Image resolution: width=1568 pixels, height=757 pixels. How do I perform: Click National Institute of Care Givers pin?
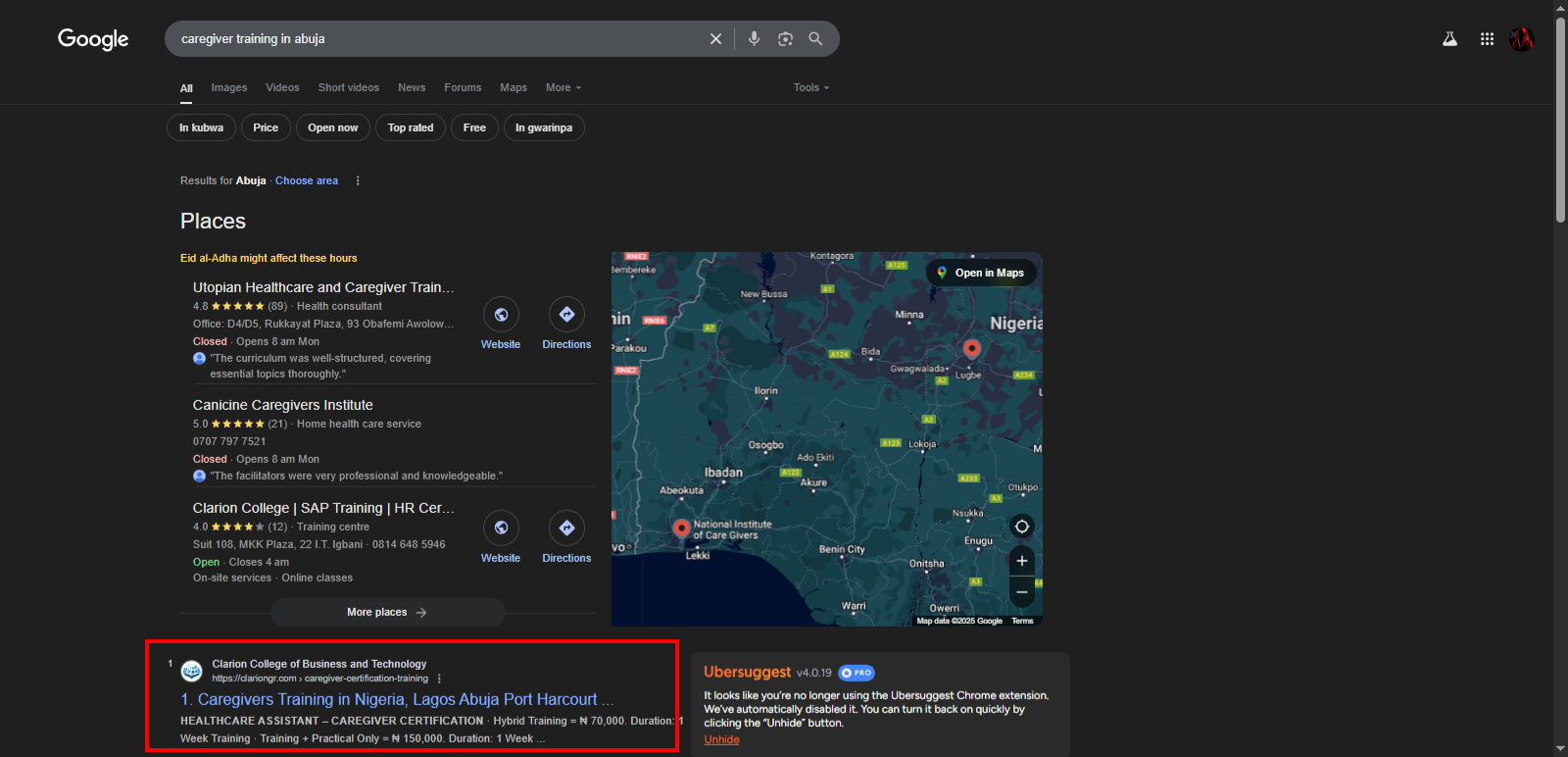pyautogui.click(x=681, y=529)
